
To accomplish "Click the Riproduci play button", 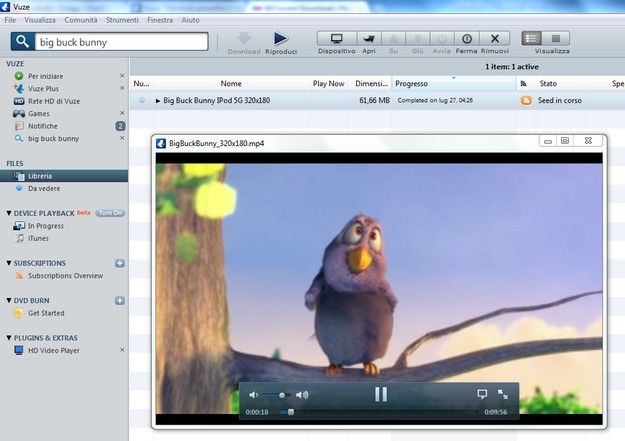I will tap(281, 38).
